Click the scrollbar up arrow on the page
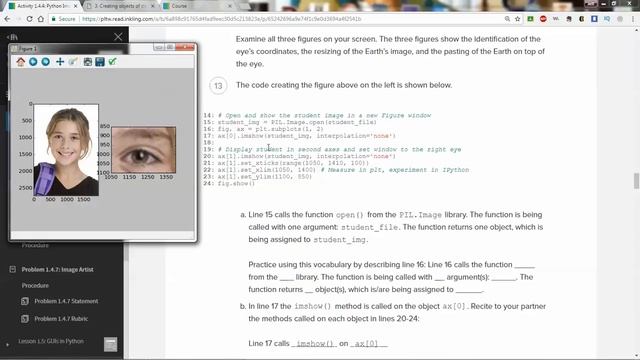The image size is (640, 360). 636,30
